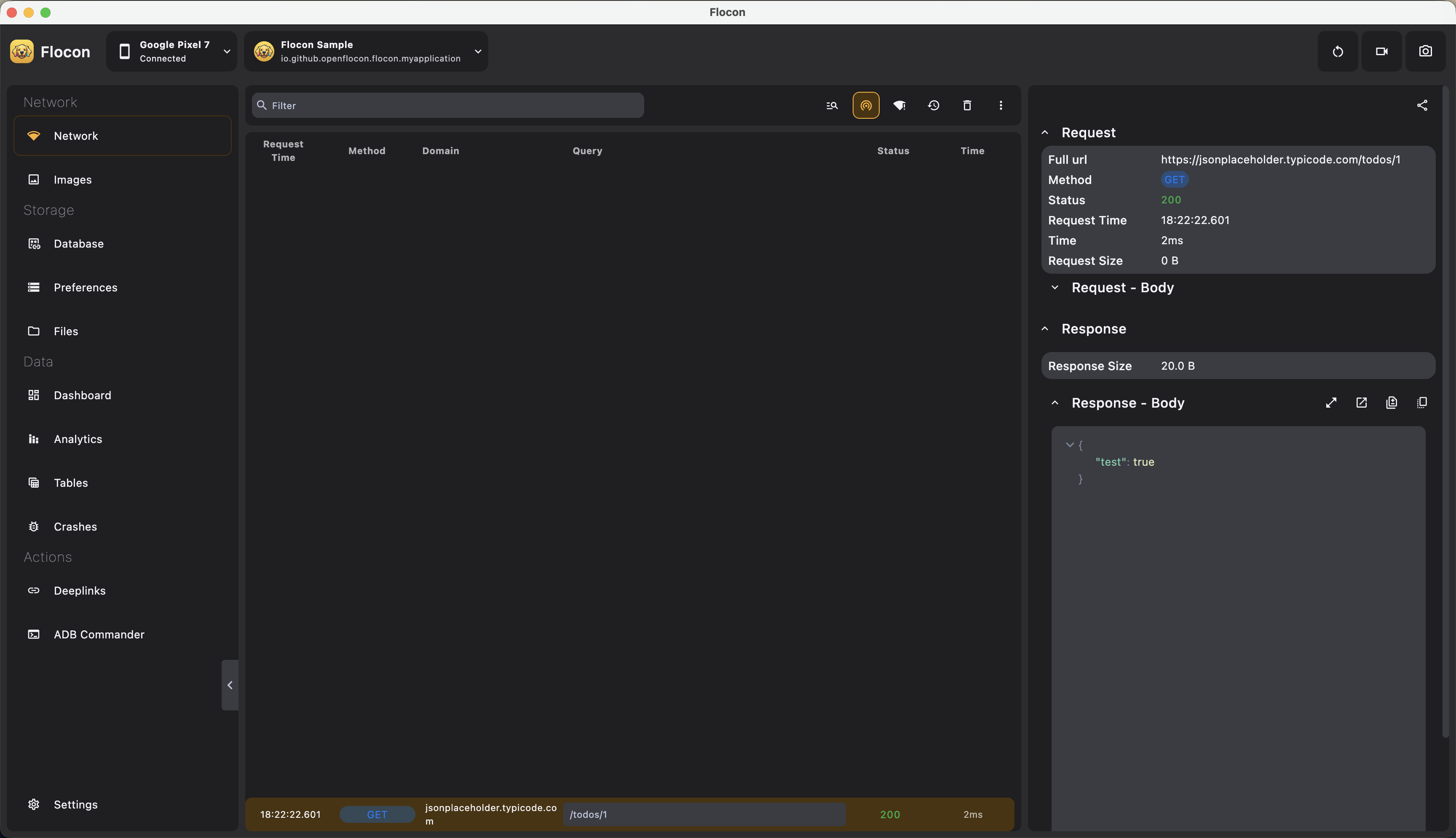The height and width of the screenshot is (838, 1456).
Task: Click the full url value
Action: [1280, 160]
